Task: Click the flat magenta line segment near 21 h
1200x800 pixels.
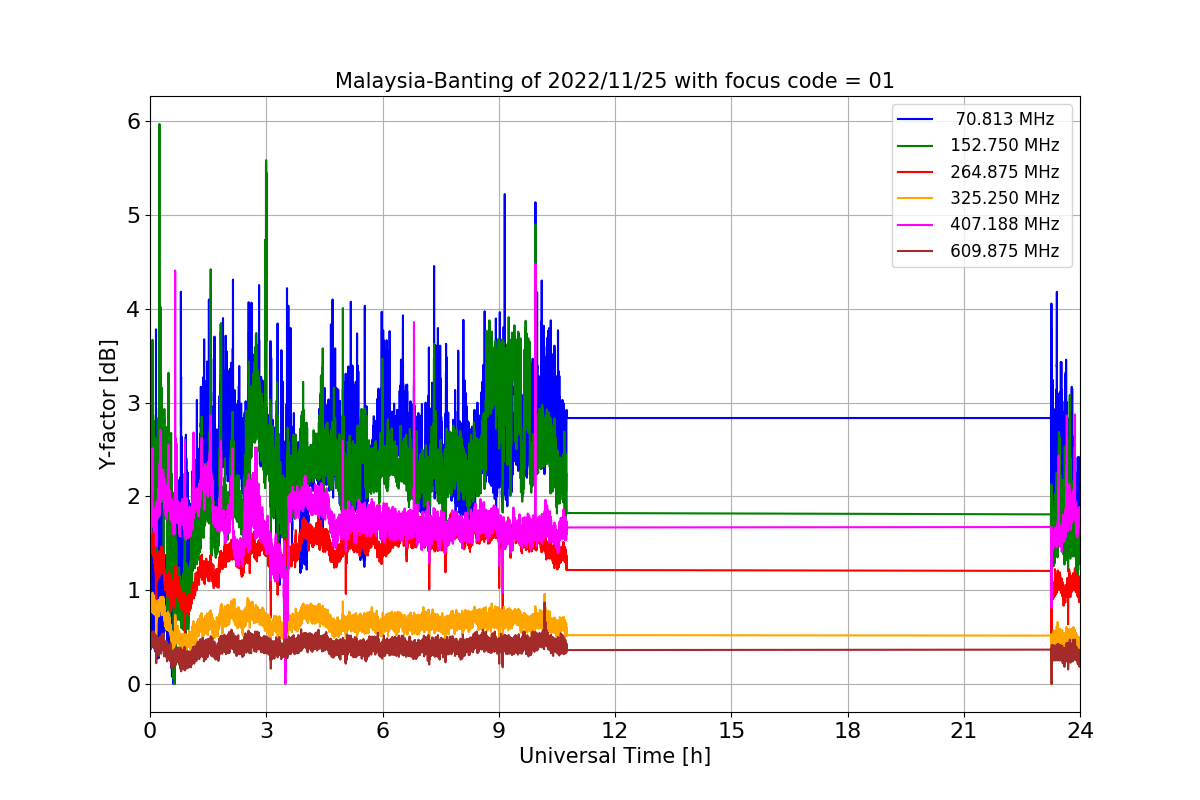Action: click(x=964, y=527)
